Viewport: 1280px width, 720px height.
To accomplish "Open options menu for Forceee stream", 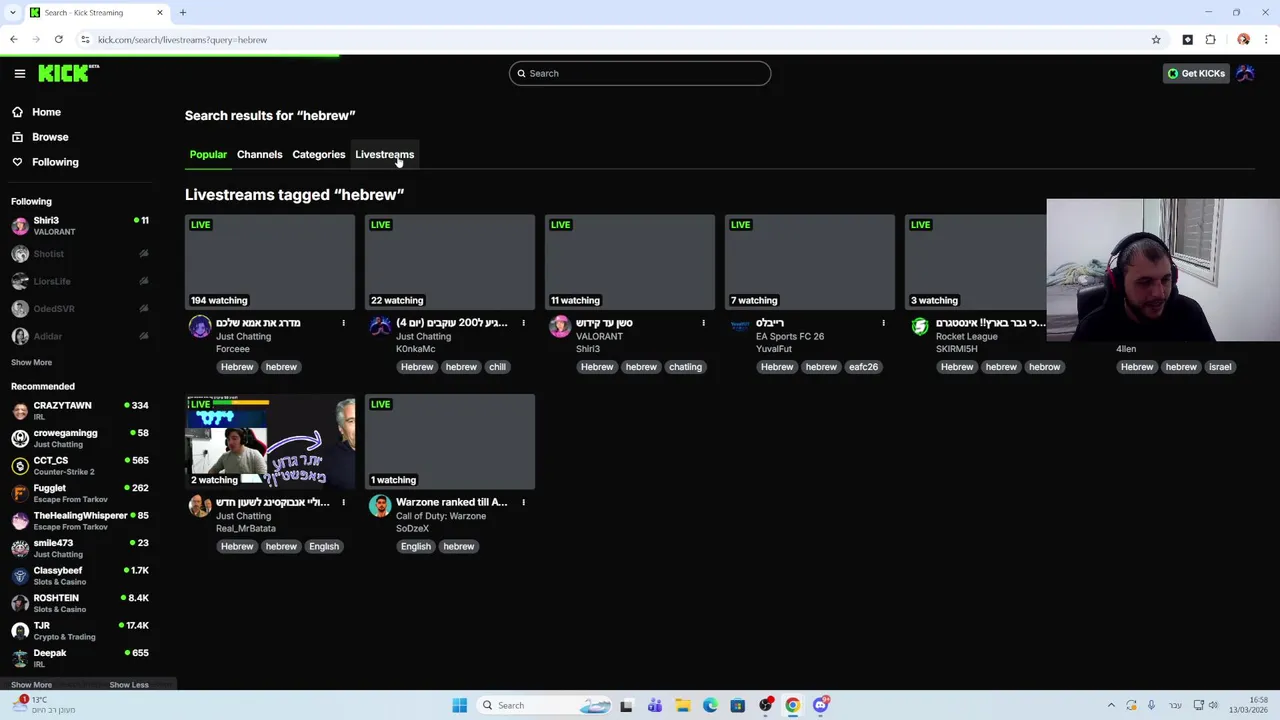I will click(343, 323).
